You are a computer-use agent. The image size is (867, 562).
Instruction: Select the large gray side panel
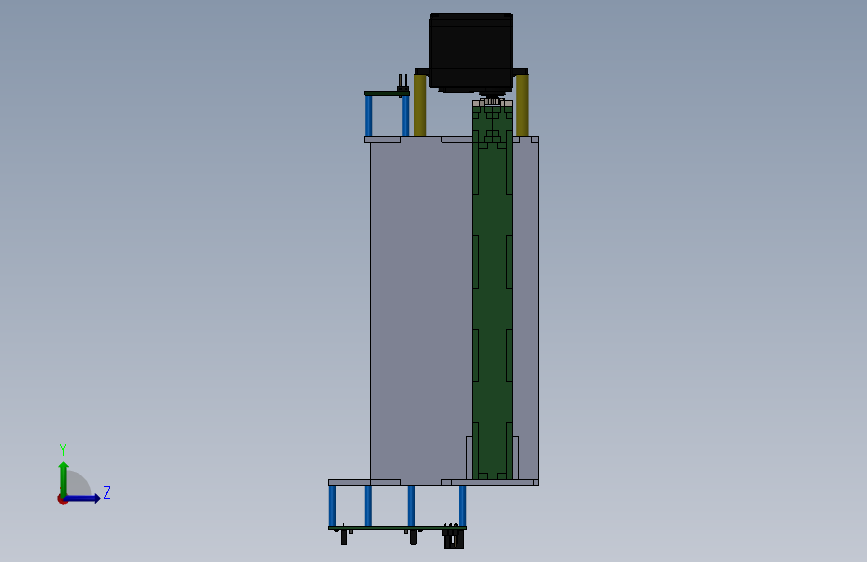(421, 310)
